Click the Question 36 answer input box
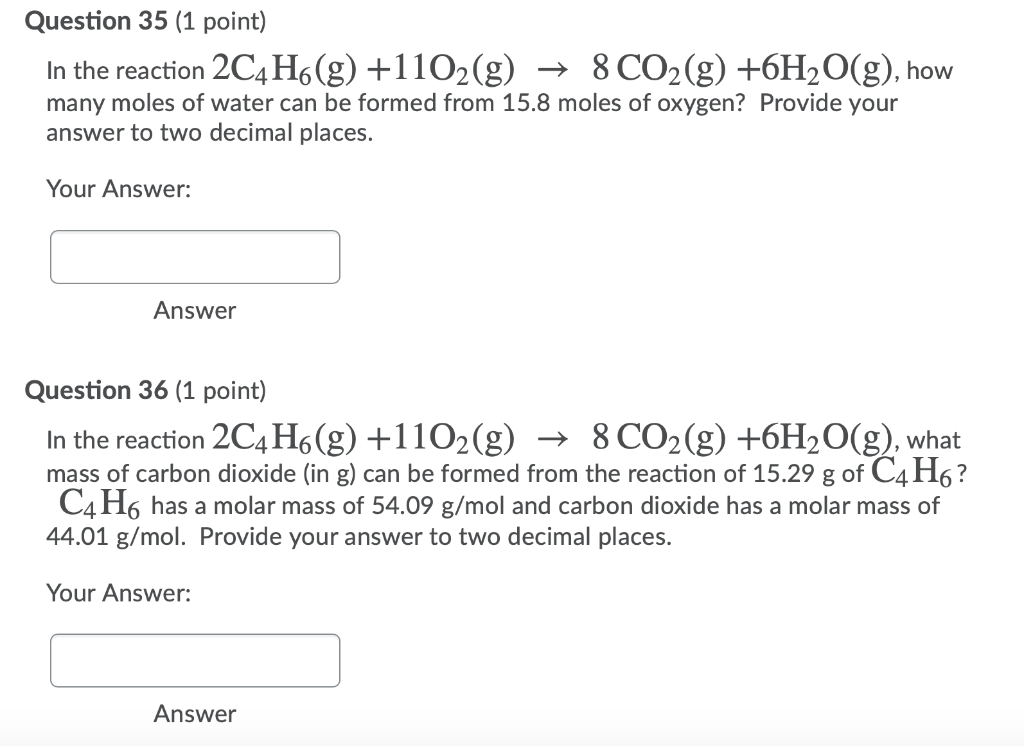 click(194, 660)
